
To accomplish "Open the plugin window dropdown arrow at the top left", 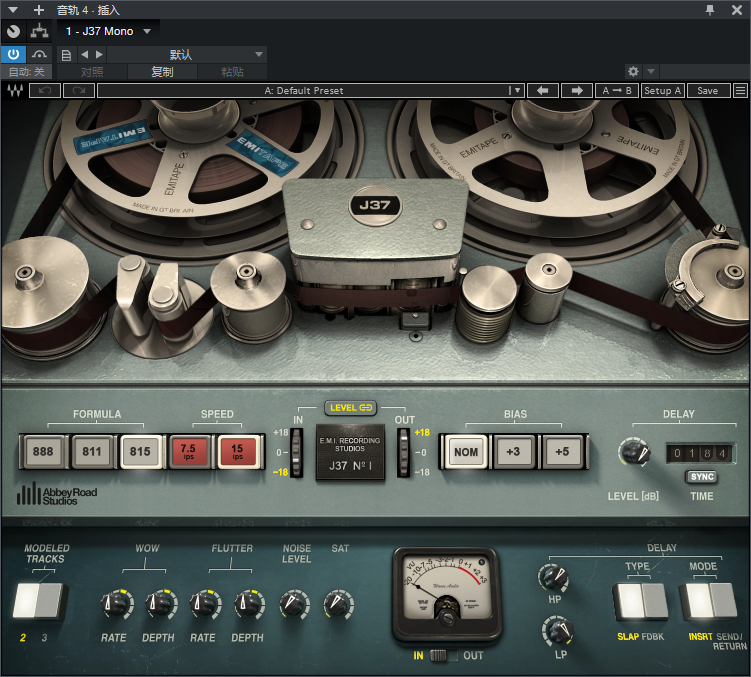I will (x=13, y=10).
